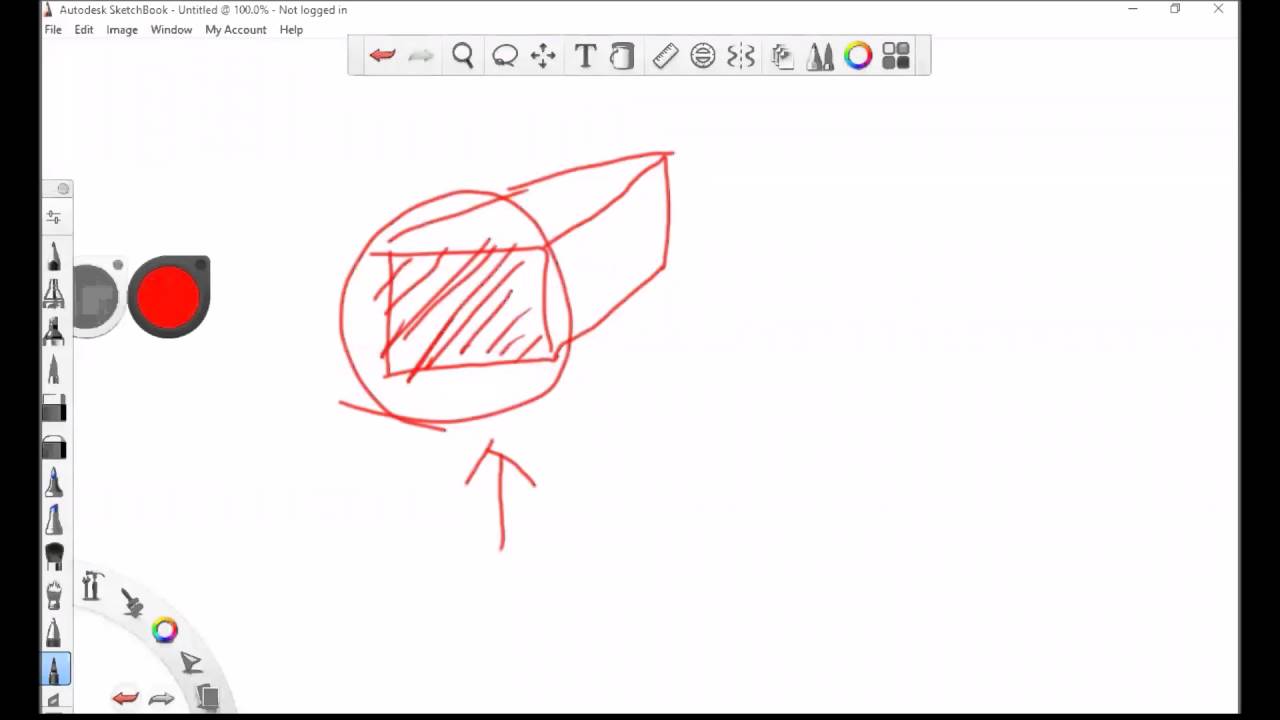The height and width of the screenshot is (720, 1280).
Task: Toggle the Symmetry tool
Action: tap(741, 56)
